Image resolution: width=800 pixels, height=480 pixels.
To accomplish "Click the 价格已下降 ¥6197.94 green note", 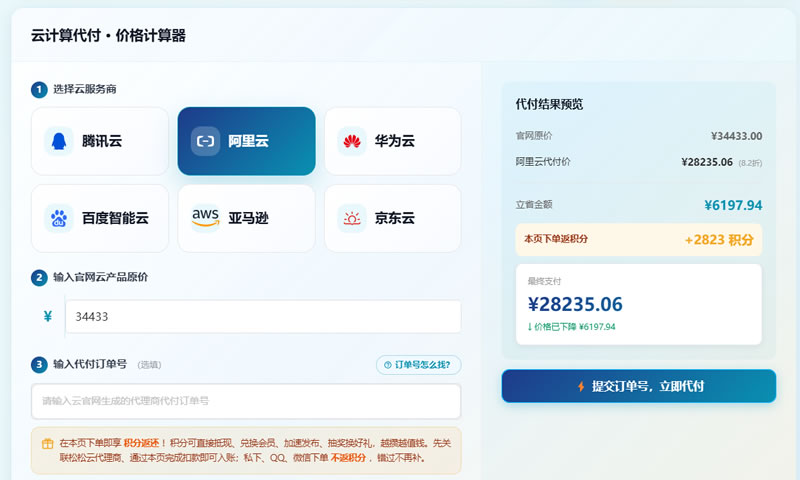I will coord(571,327).
